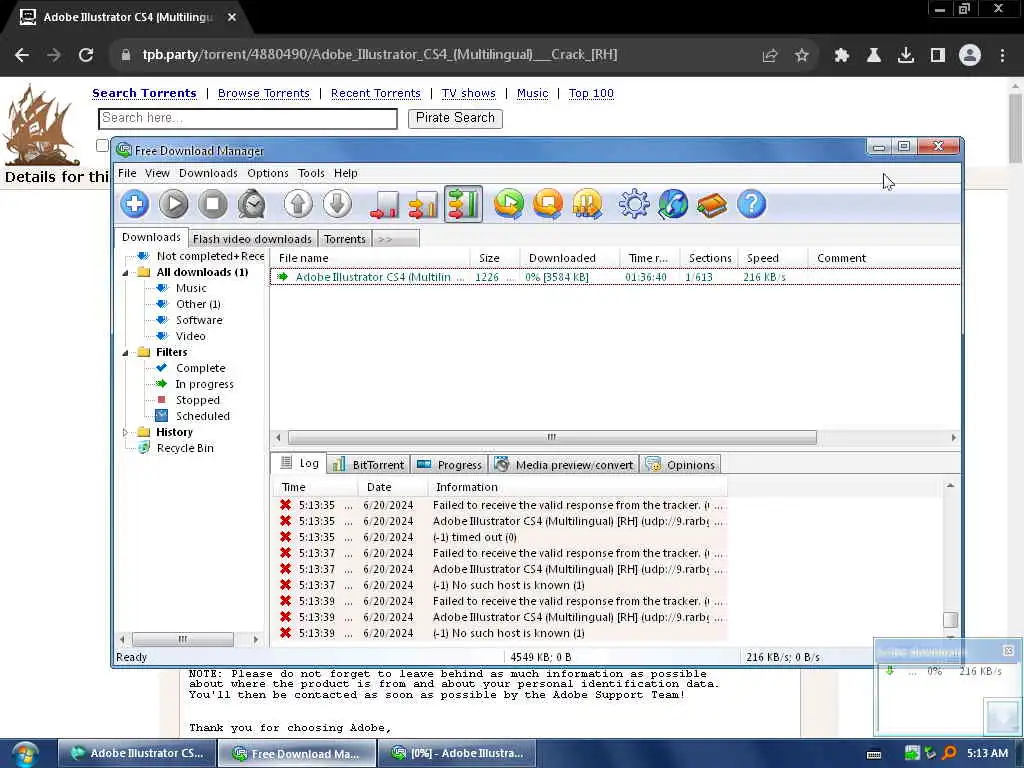The width and height of the screenshot is (1024, 768).
Task: Click Free Download Manager system tray icon
Action: pos(912,753)
